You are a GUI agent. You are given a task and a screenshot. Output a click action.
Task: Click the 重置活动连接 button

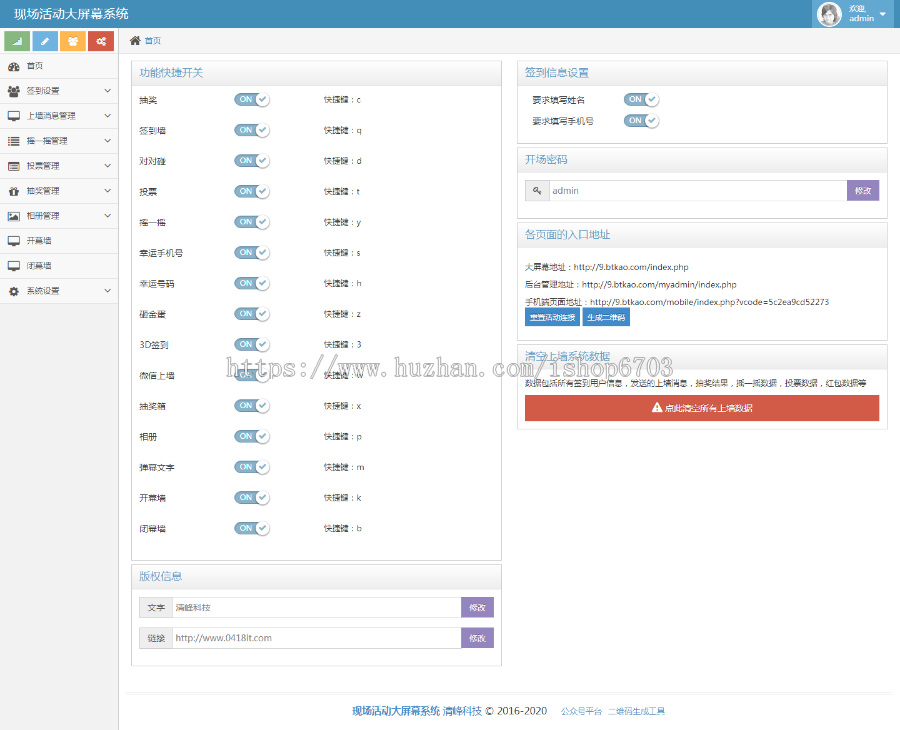[x=552, y=317]
